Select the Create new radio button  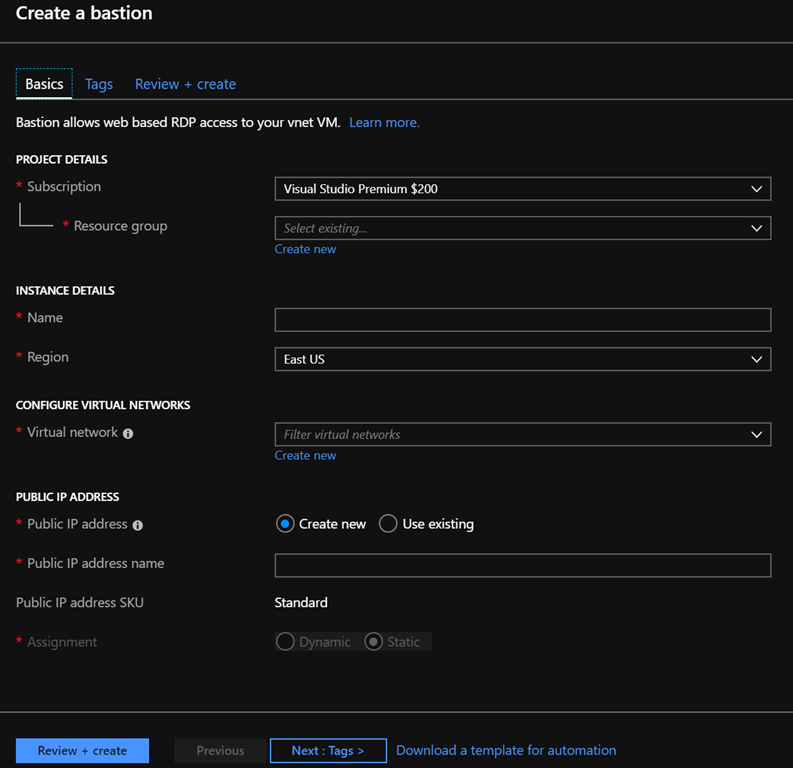pyautogui.click(x=286, y=524)
